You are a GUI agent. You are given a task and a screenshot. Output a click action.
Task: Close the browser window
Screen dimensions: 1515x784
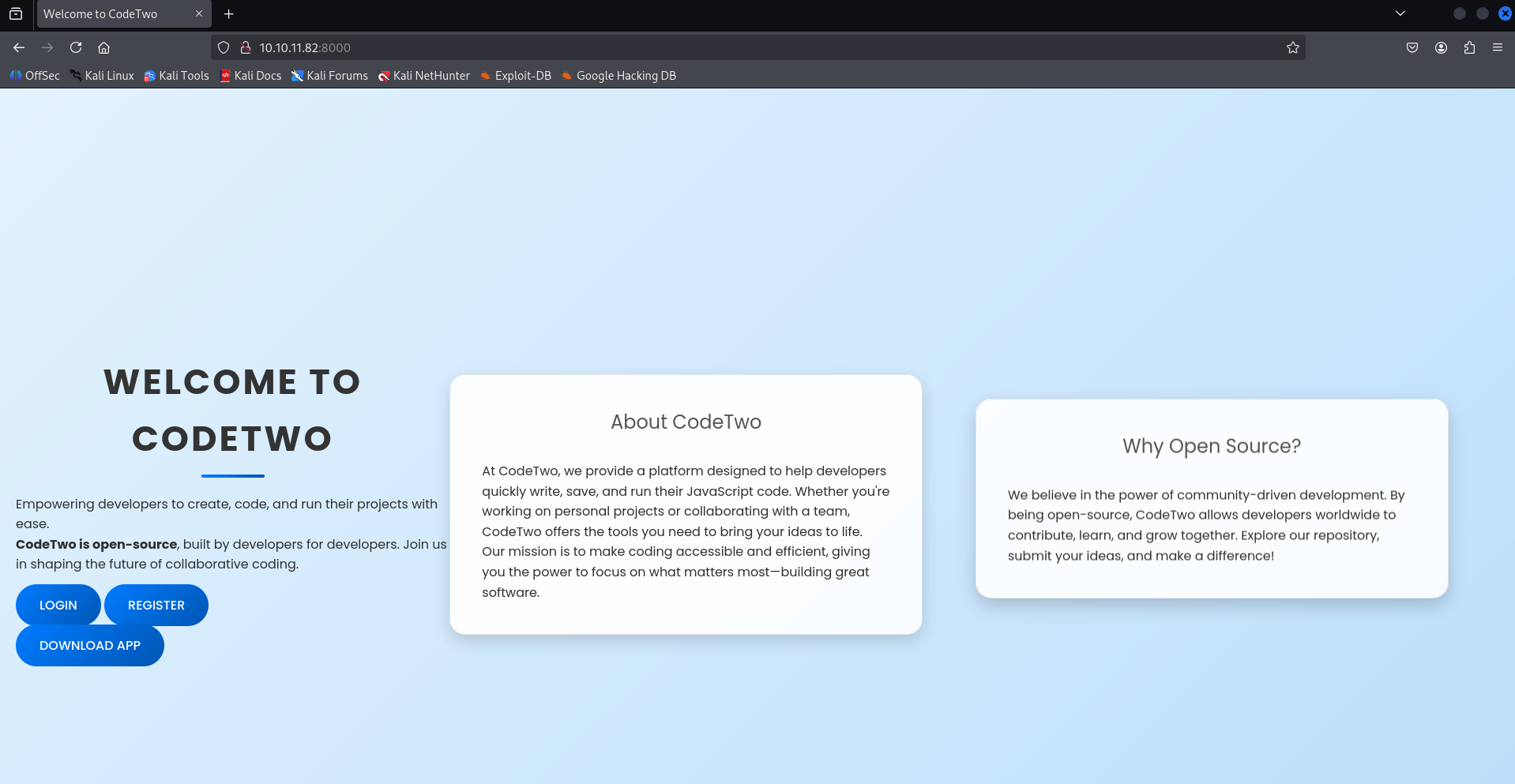(x=1505, y=13)
